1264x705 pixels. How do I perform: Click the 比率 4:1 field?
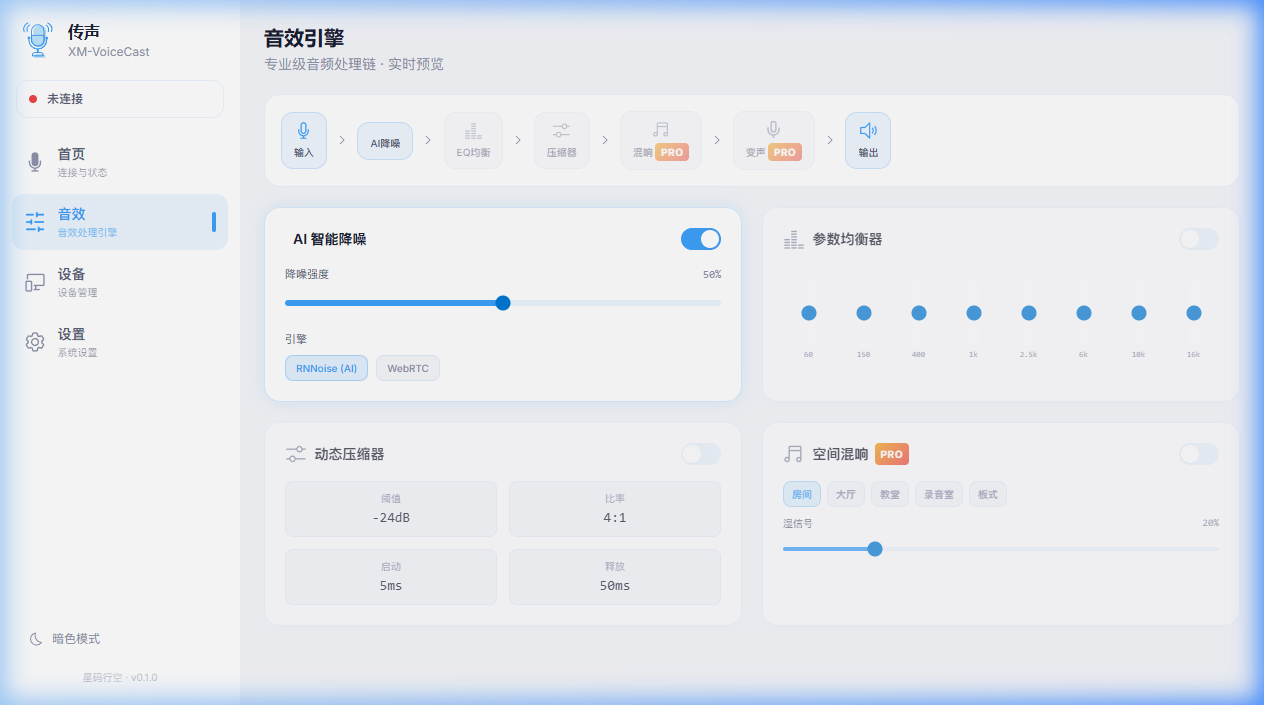point(615,509)
